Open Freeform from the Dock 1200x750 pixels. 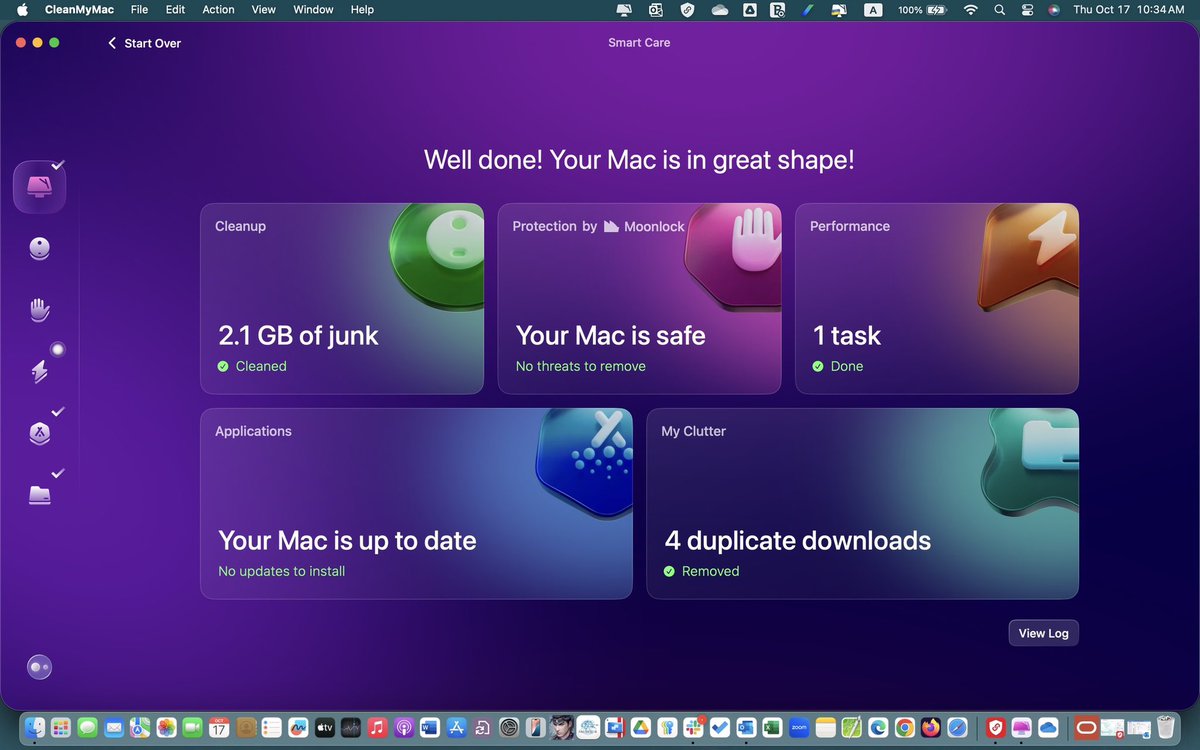298,727
